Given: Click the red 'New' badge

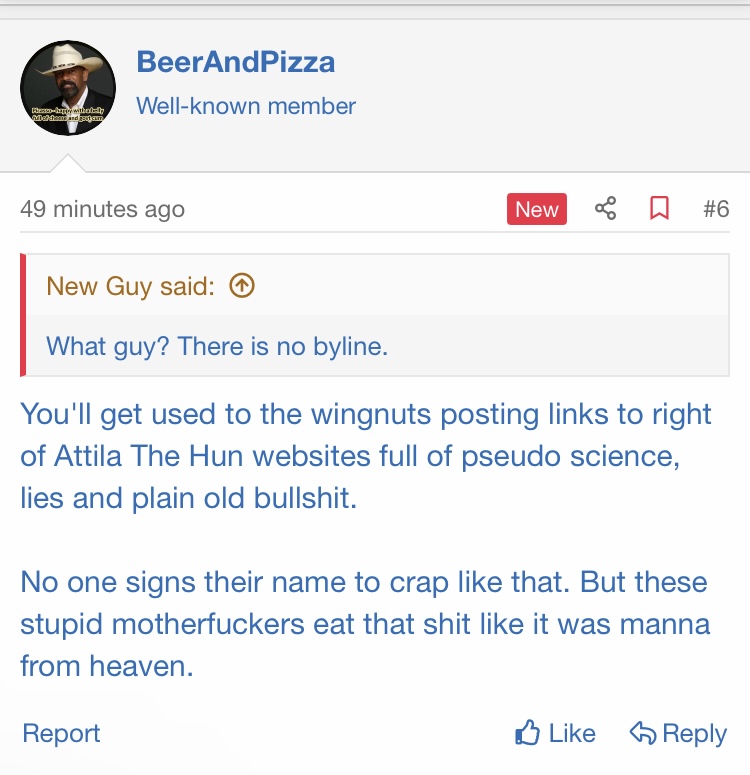Looking at the screenshot, I should click(536, 209).
